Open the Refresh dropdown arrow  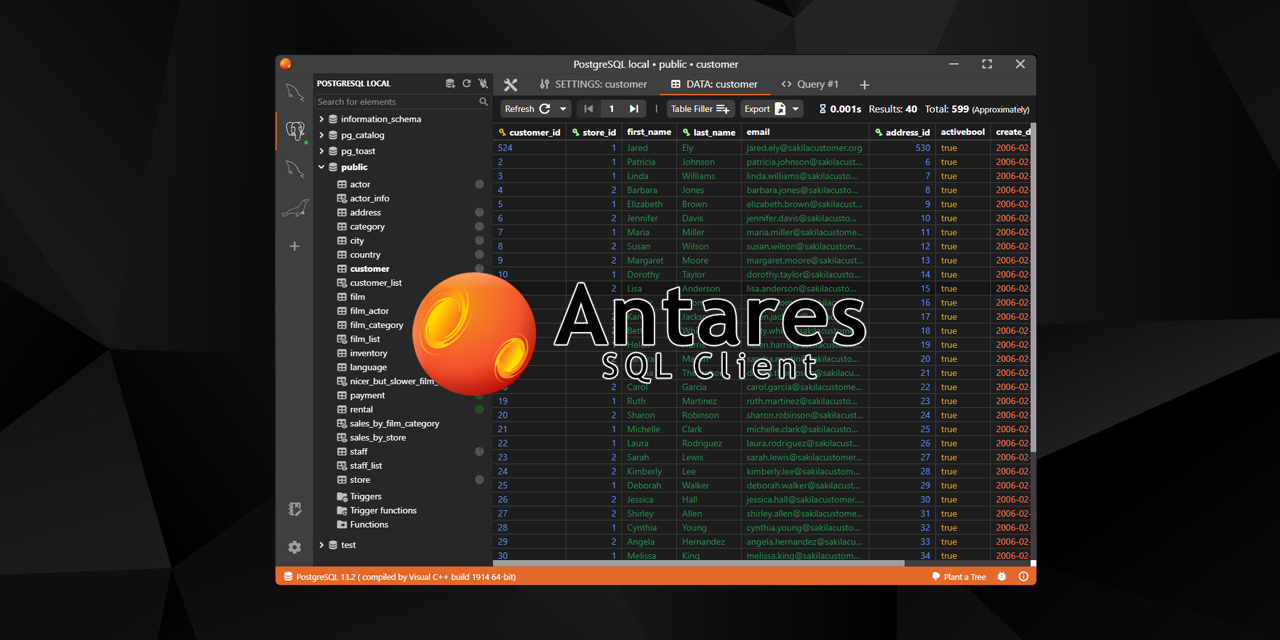click(563, 109)
